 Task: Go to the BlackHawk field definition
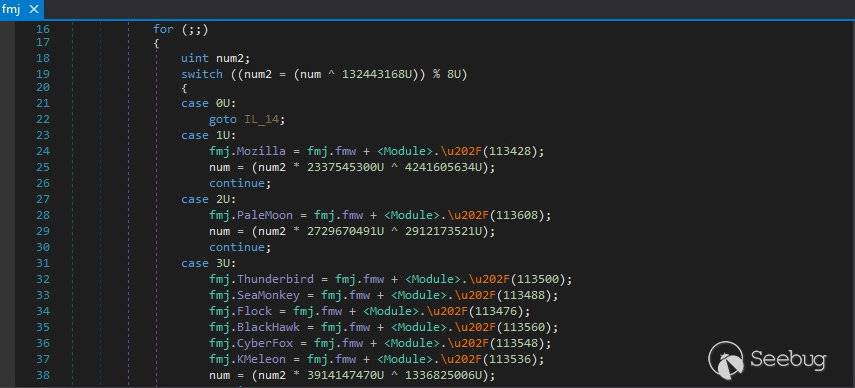[x=268, y=328]
